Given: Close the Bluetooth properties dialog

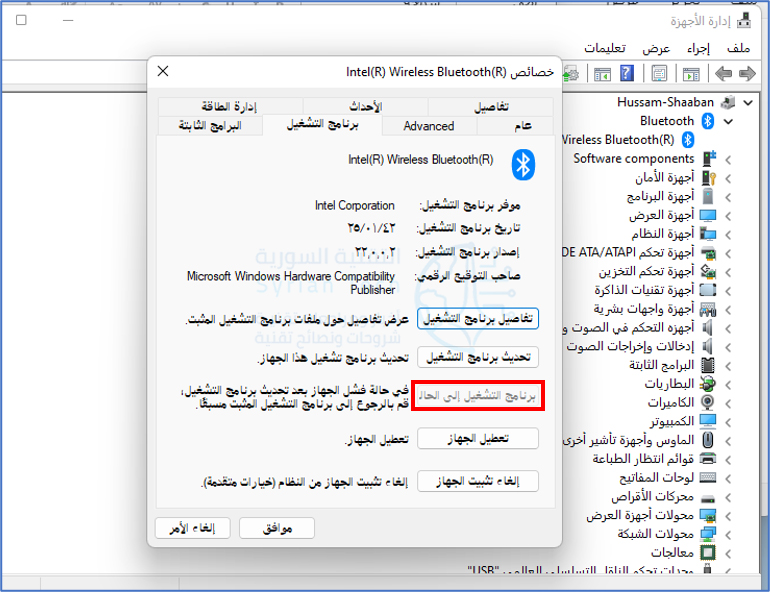Looking at the screenshot, I should tap(163, 71).
